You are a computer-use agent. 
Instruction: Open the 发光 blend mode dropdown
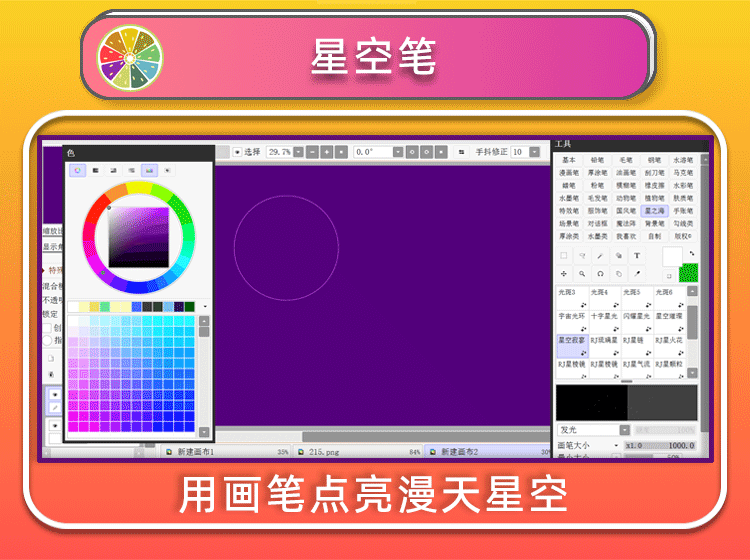pyautogui.click(x=625, y=430)
